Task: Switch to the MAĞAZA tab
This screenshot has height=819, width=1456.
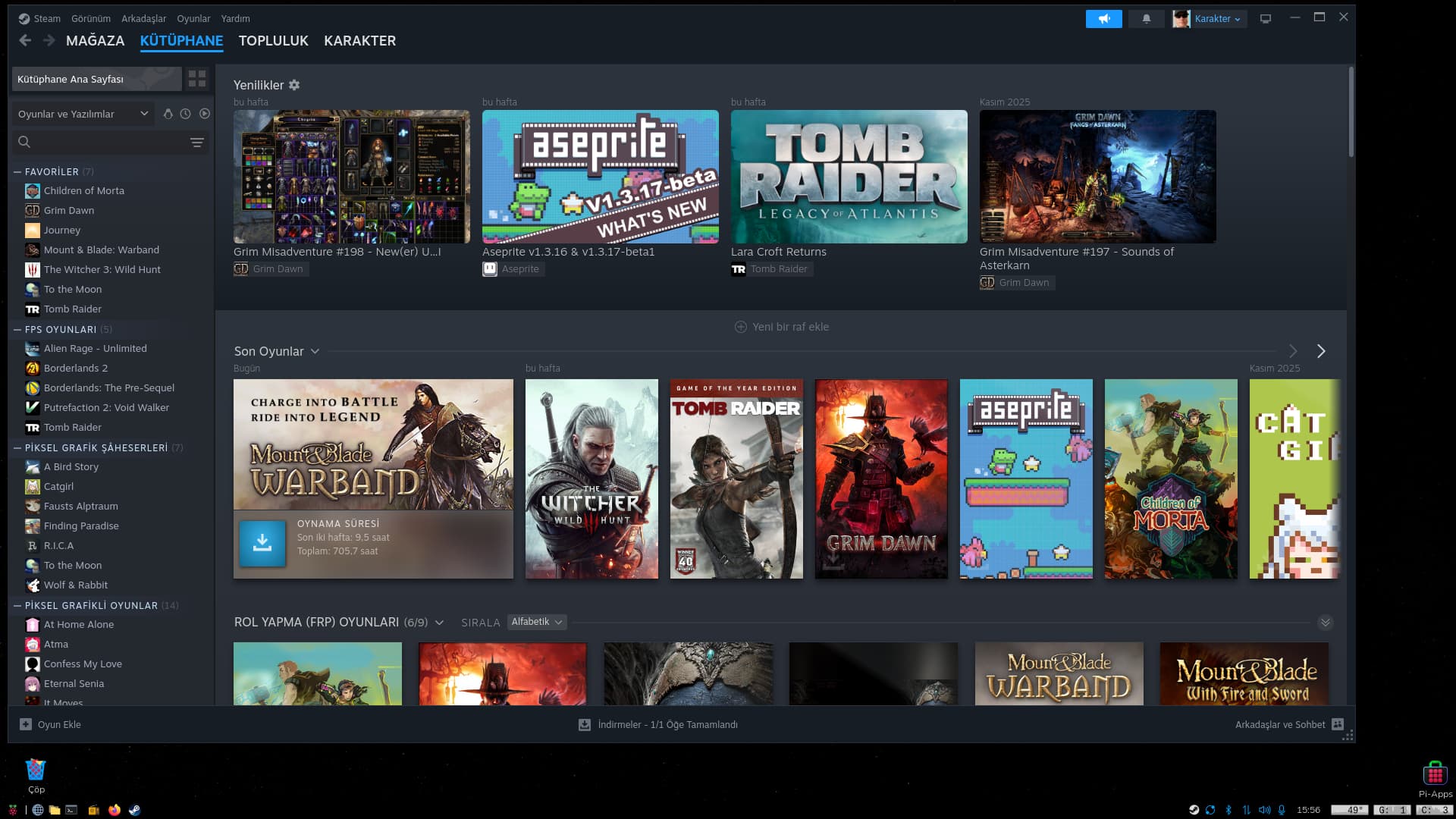Action: click(x=95, y=41)
